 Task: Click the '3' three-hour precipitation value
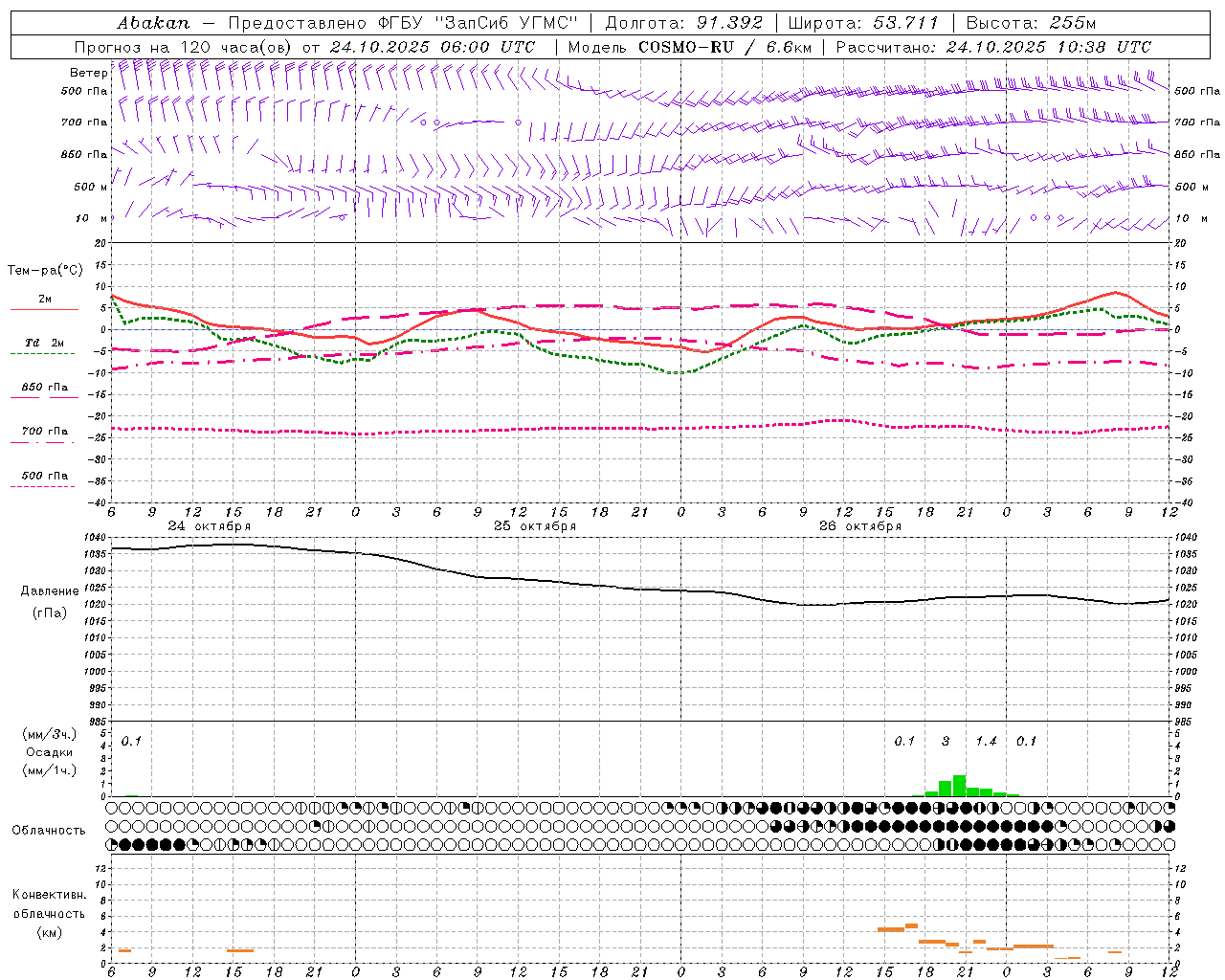point(946,742)
